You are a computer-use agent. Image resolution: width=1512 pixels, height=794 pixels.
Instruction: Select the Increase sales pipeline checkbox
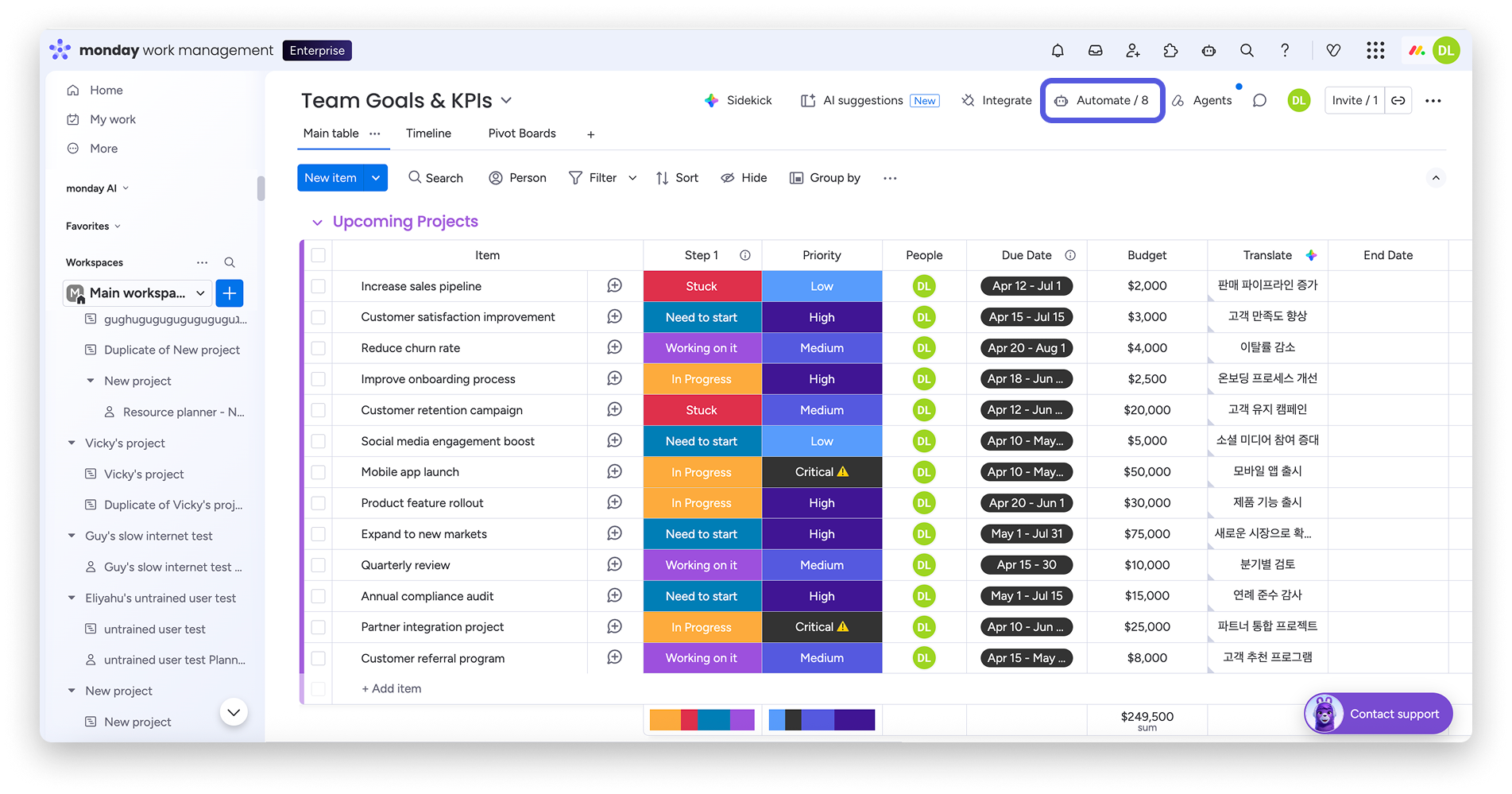(319, 286)
